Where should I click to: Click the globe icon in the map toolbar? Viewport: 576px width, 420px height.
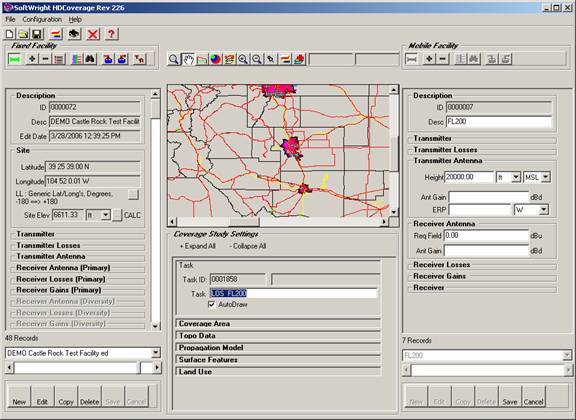coord(216,59)
